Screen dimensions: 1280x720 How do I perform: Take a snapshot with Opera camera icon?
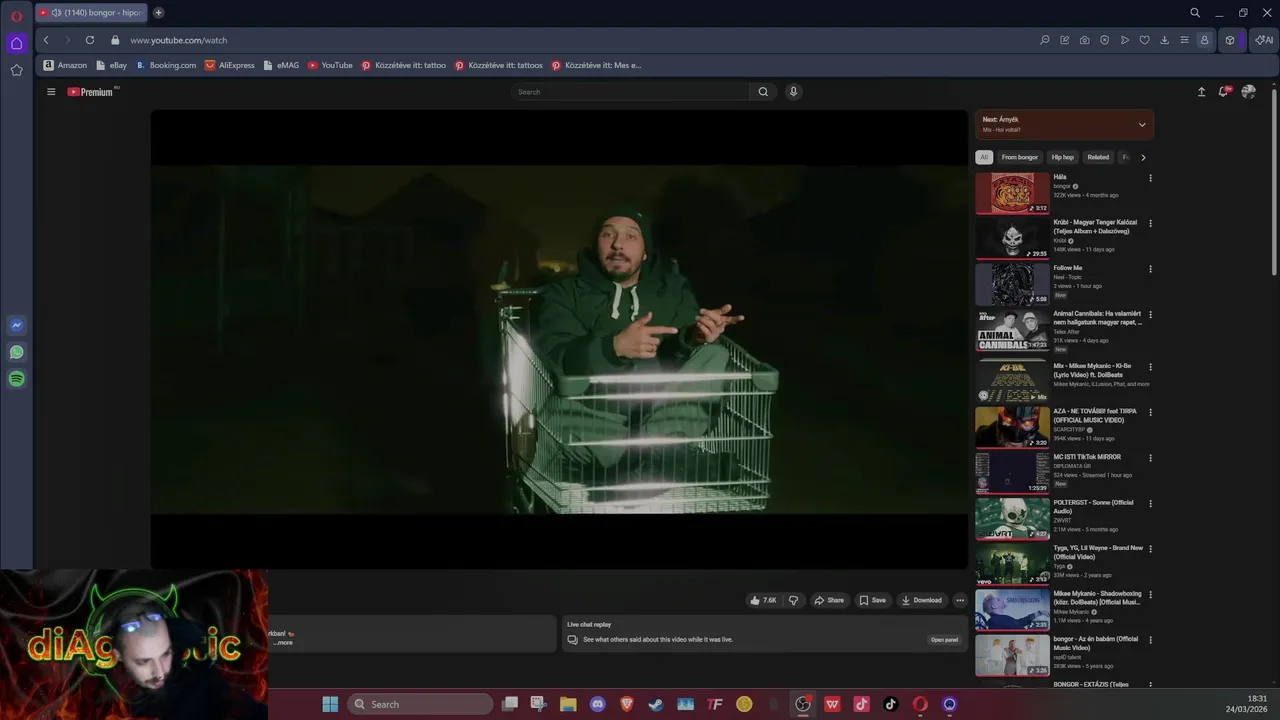pyautogui.click(x=1085, y=40)
